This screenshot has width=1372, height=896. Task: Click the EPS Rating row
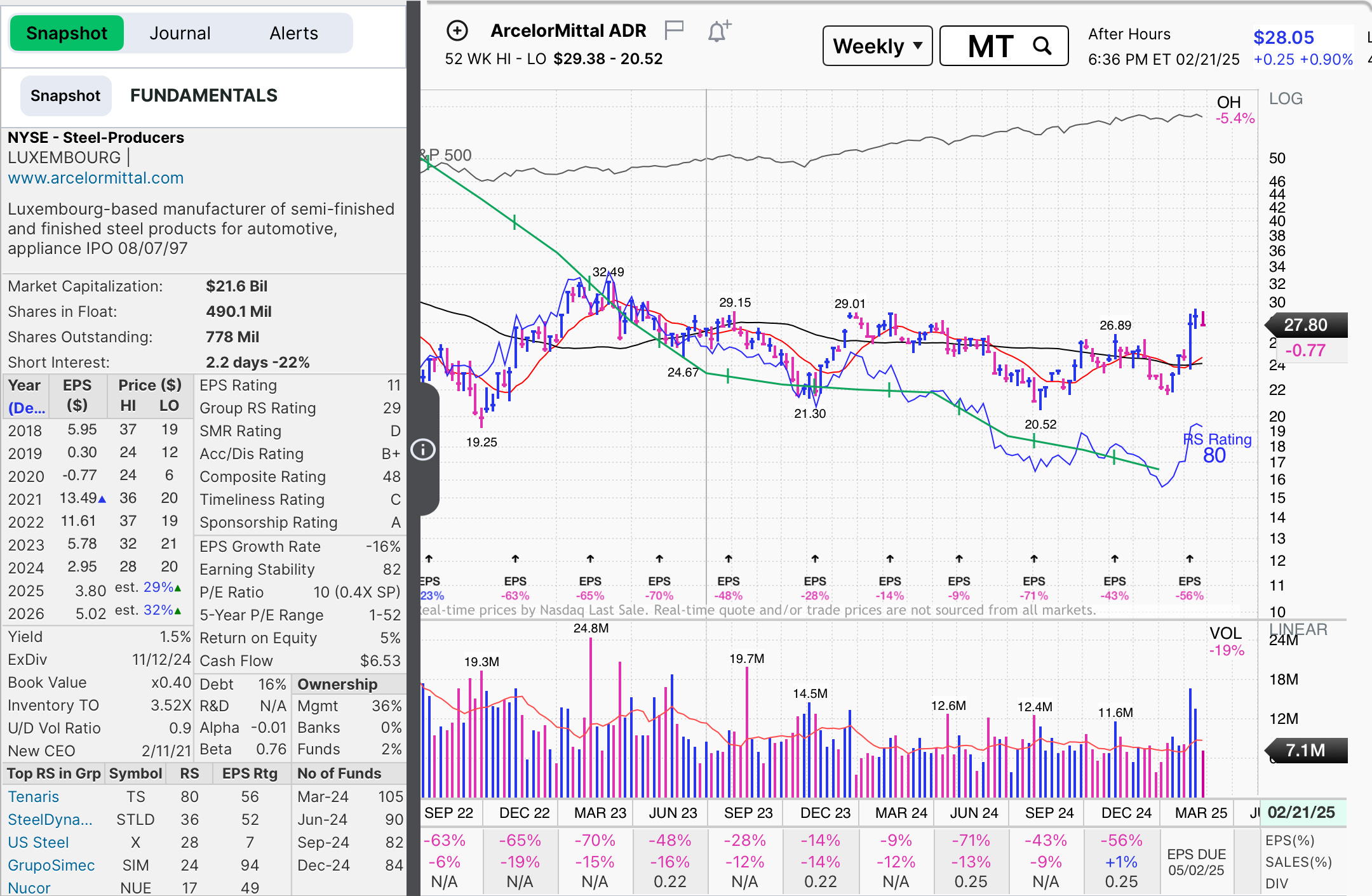point(300,385)
